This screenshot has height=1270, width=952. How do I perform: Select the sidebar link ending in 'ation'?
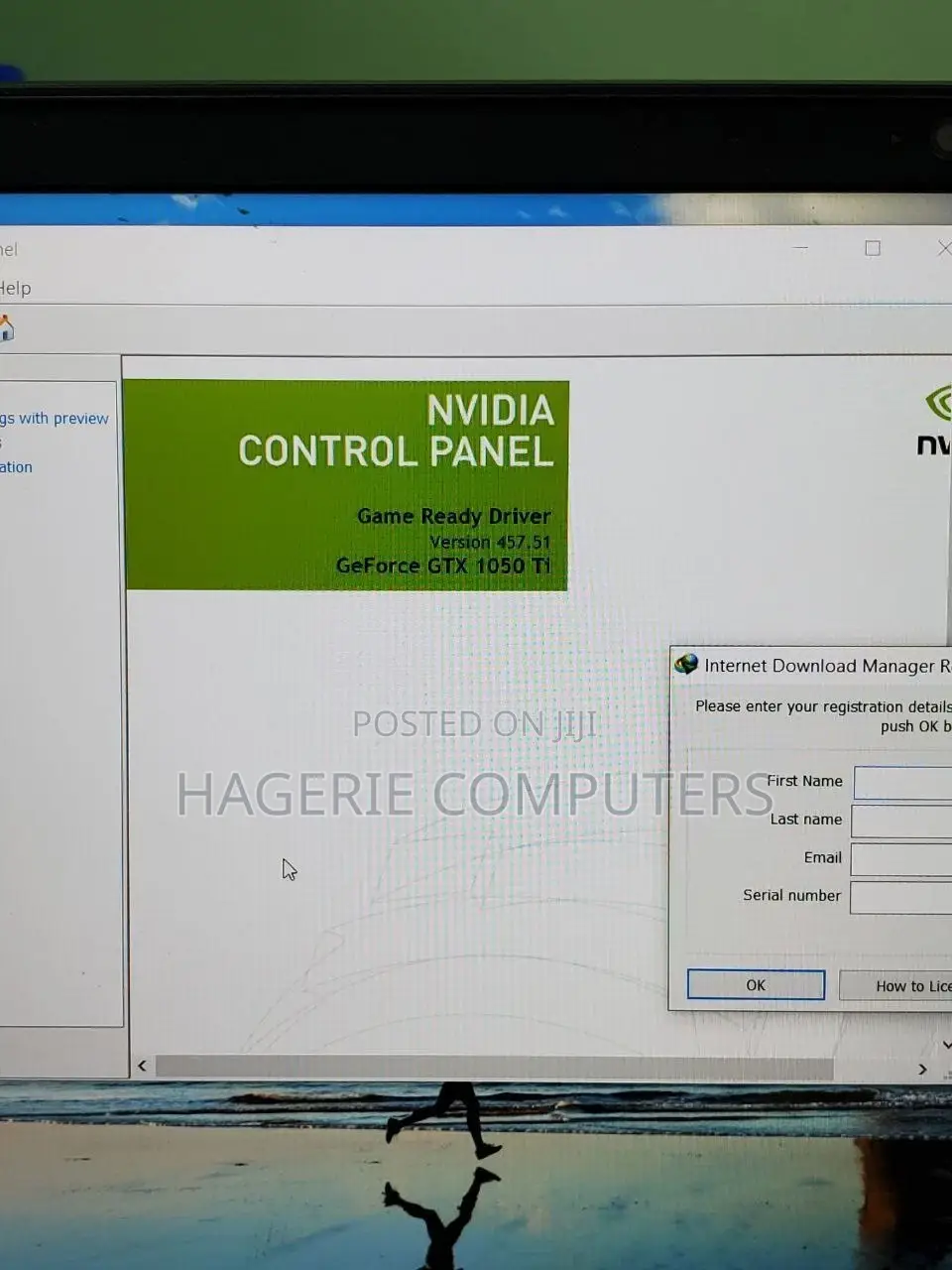pos(16,467)
